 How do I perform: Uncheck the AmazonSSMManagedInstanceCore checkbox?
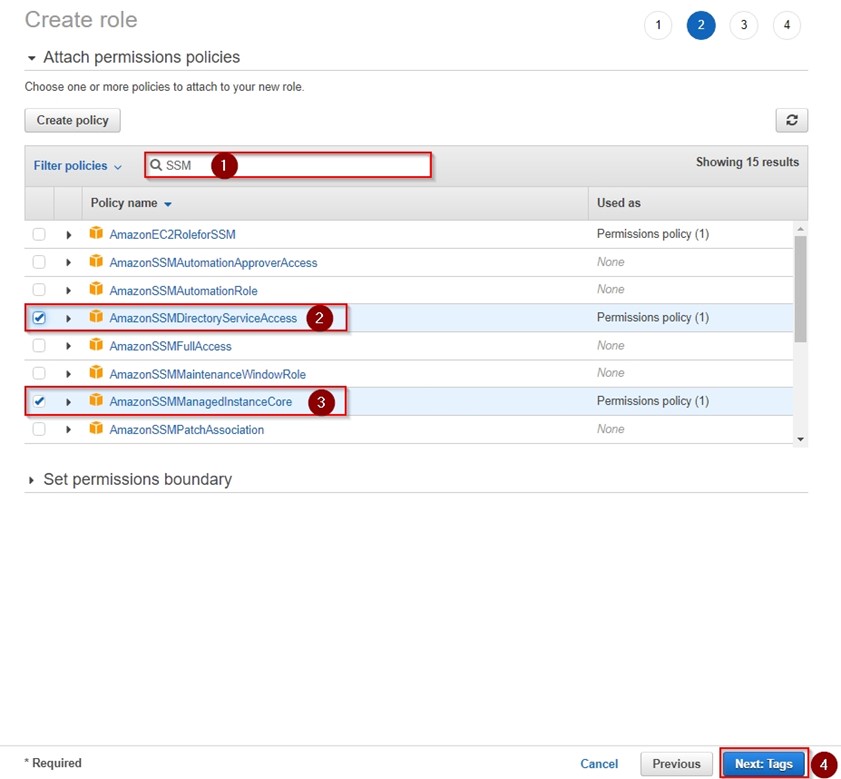coord(39,401)
